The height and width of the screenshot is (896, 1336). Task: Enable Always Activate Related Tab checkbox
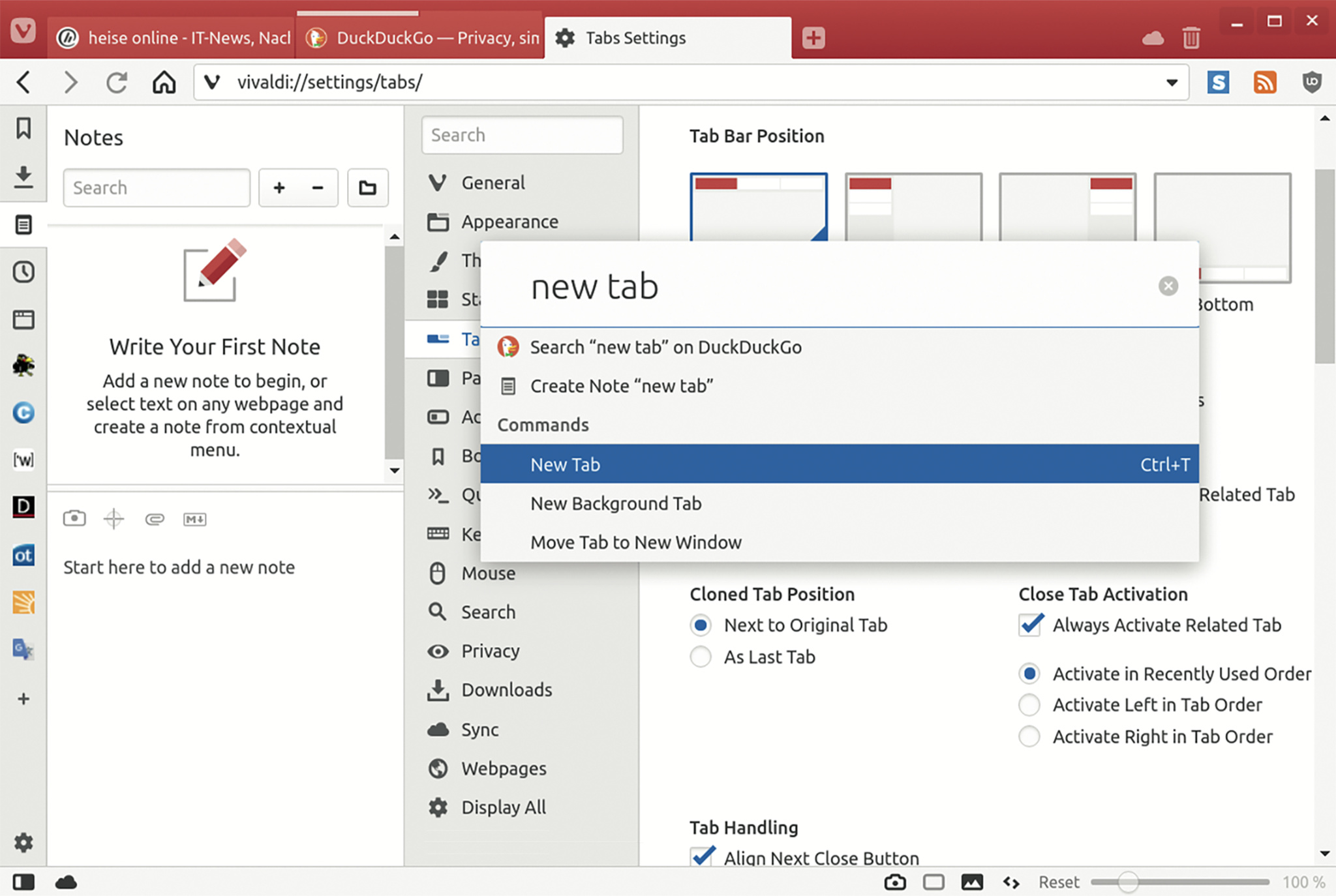pyautogui.click(x=1030, y=625)
